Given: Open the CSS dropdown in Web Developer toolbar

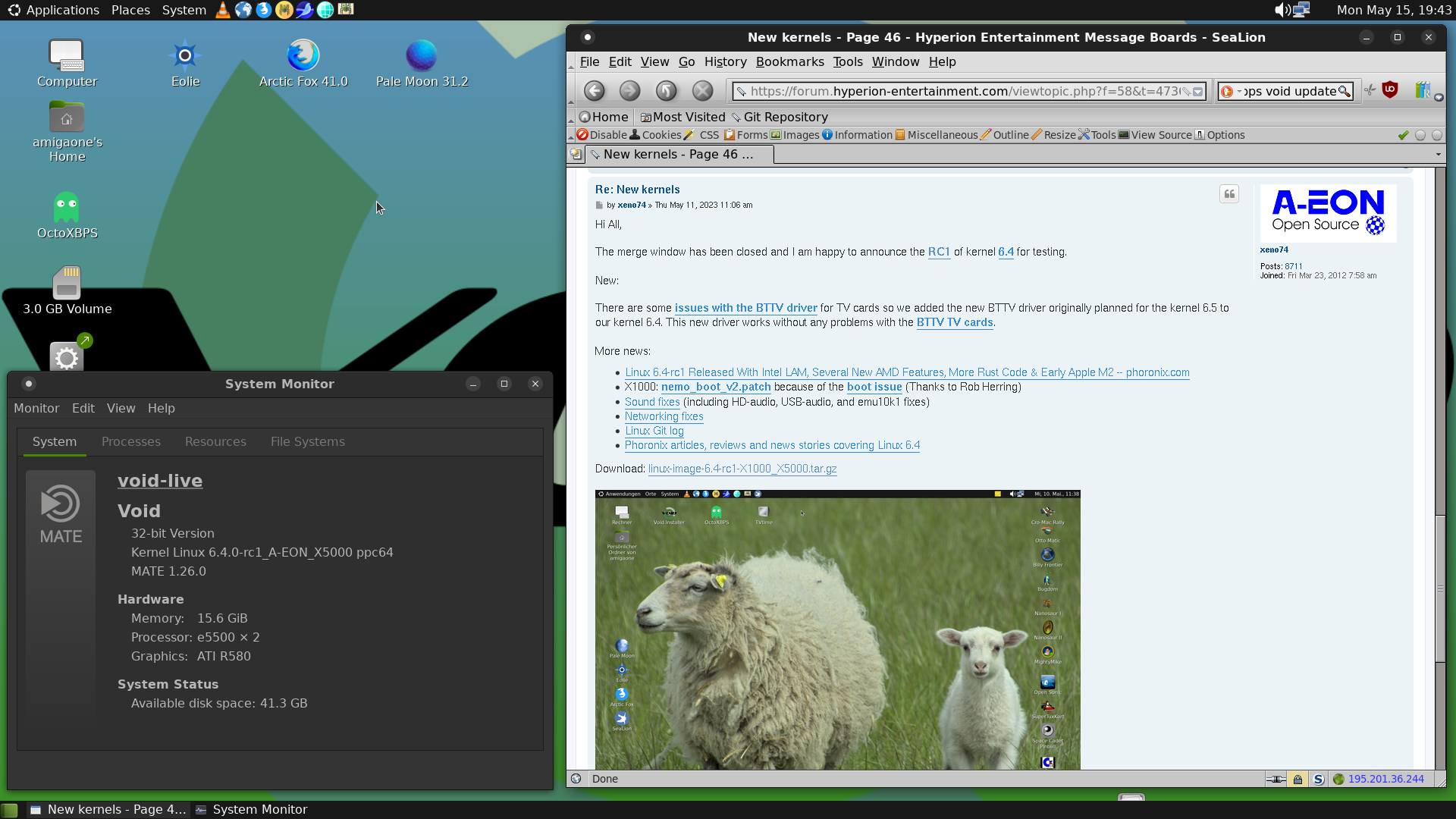Looking at the screenshot, I should pos(701,135).
